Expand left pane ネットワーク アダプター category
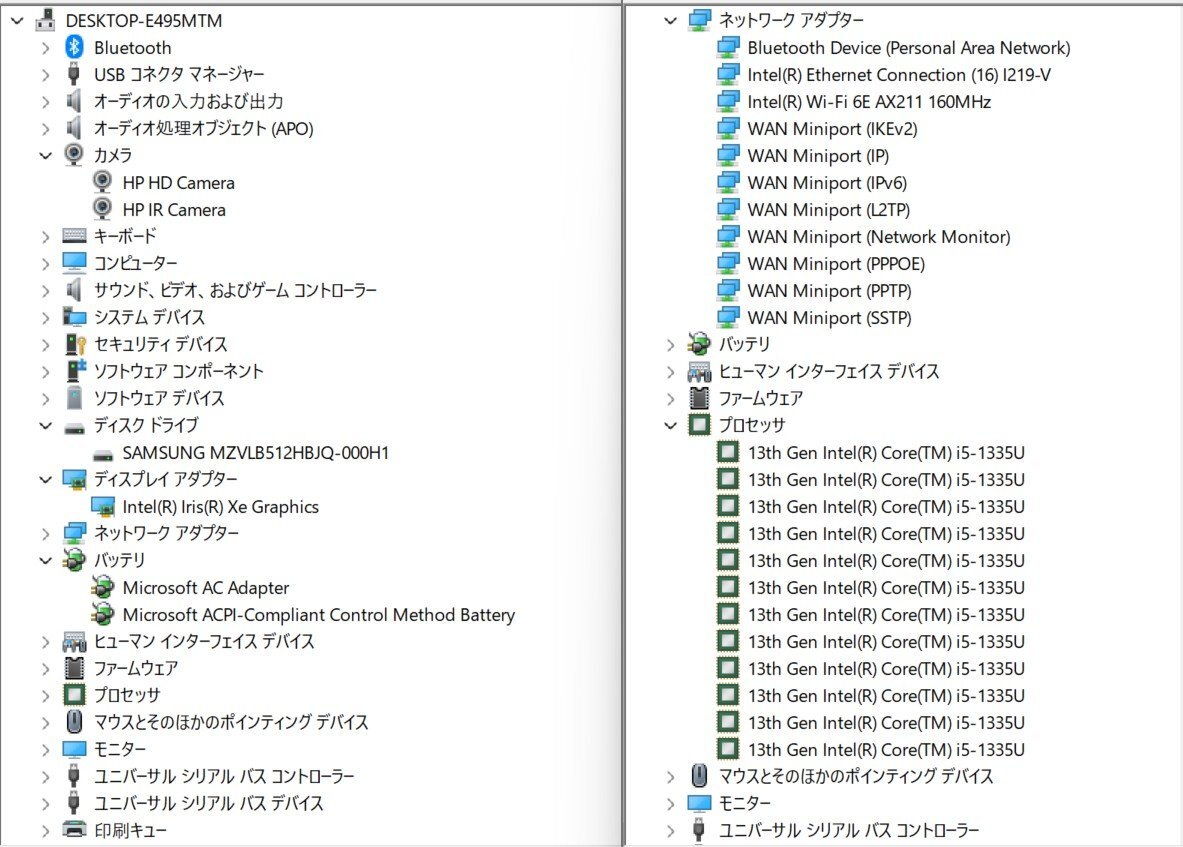This screenshot has width=1183, height=847. click(45, 533)
